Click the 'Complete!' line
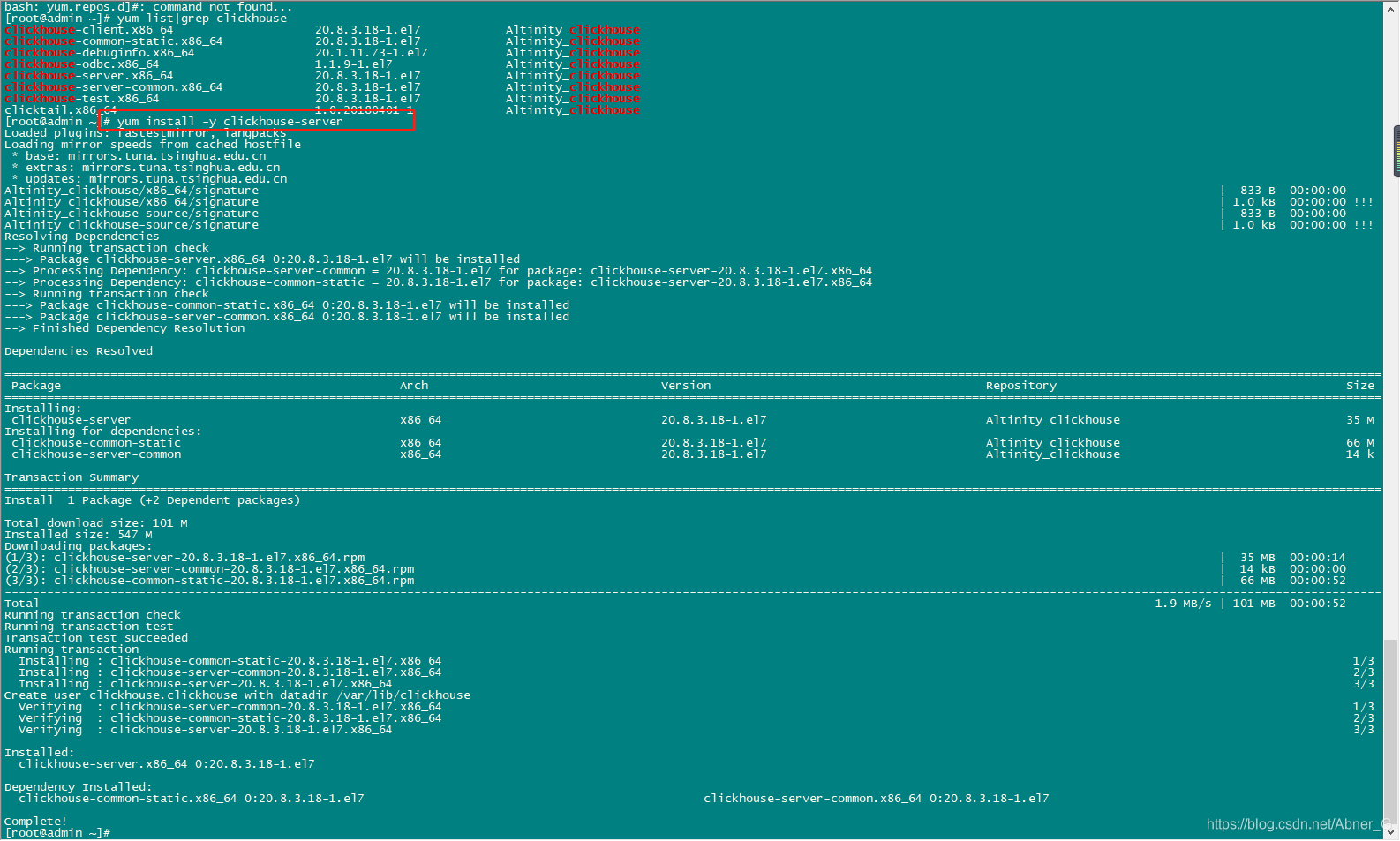 click(36, 821)
